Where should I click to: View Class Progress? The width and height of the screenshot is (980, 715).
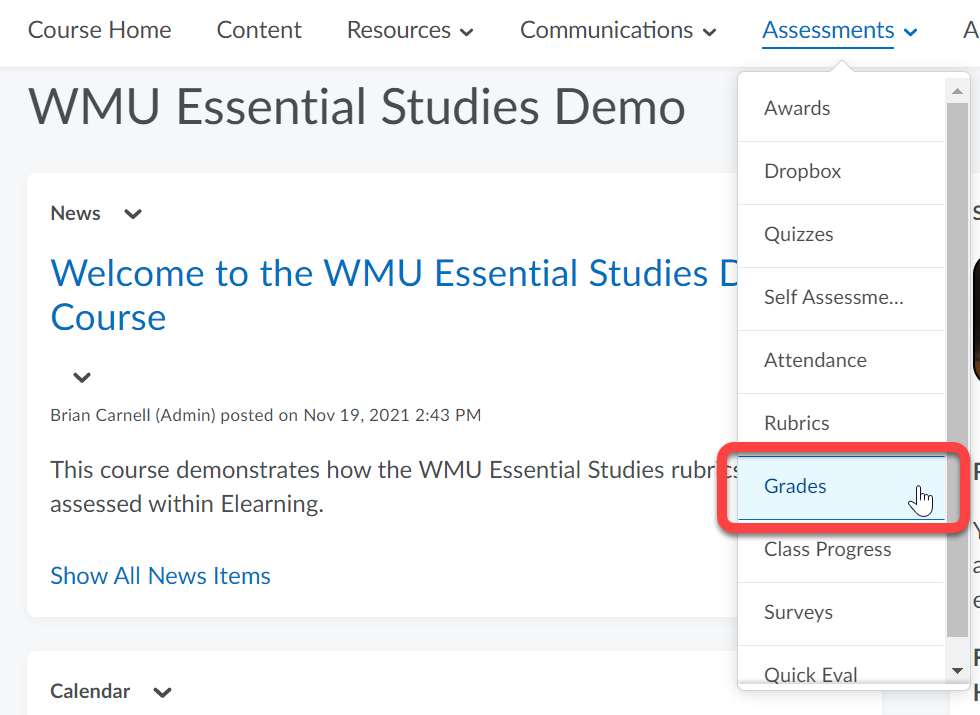827,549
